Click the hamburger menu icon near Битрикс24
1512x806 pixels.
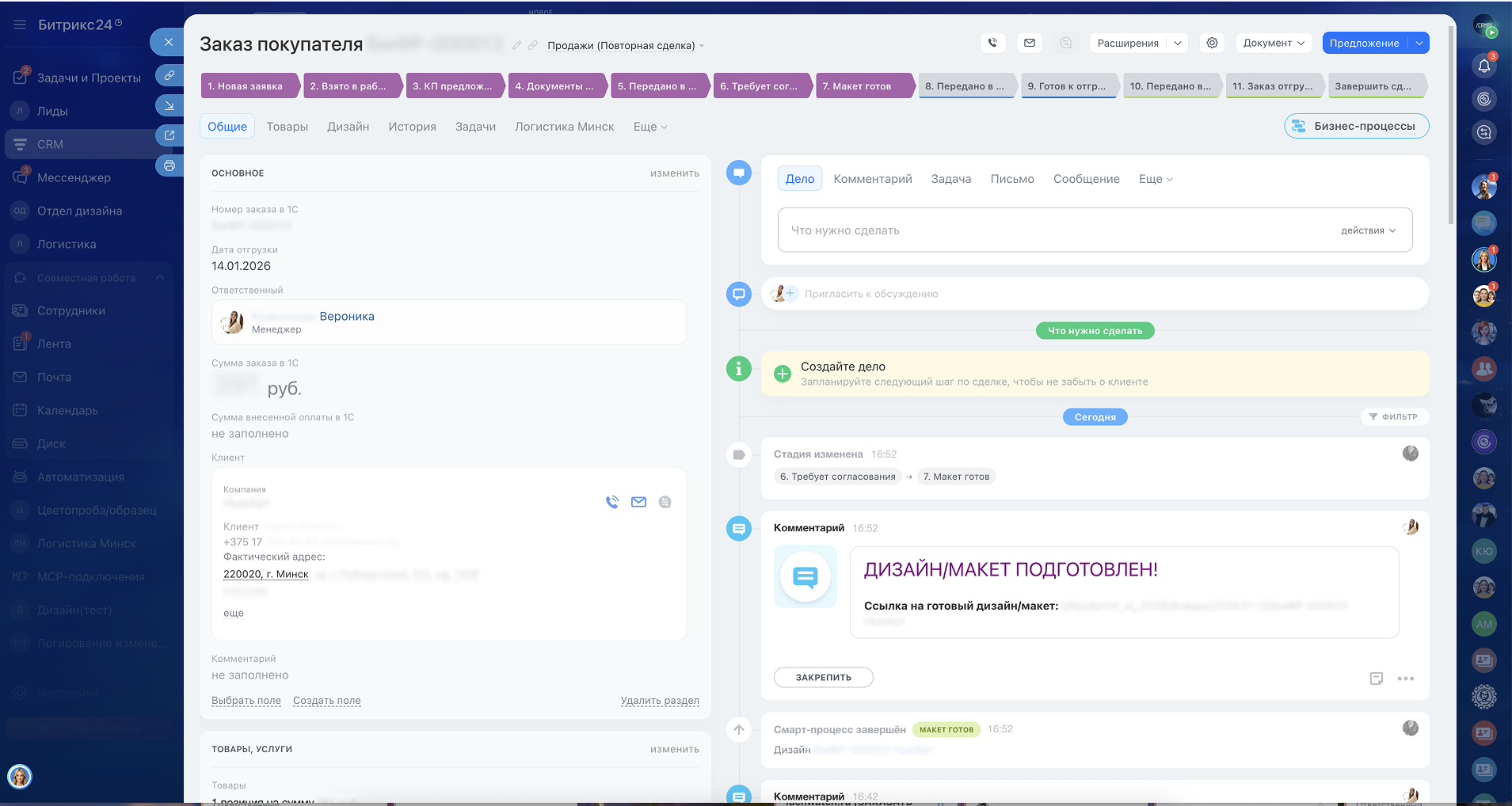point(20,25)
